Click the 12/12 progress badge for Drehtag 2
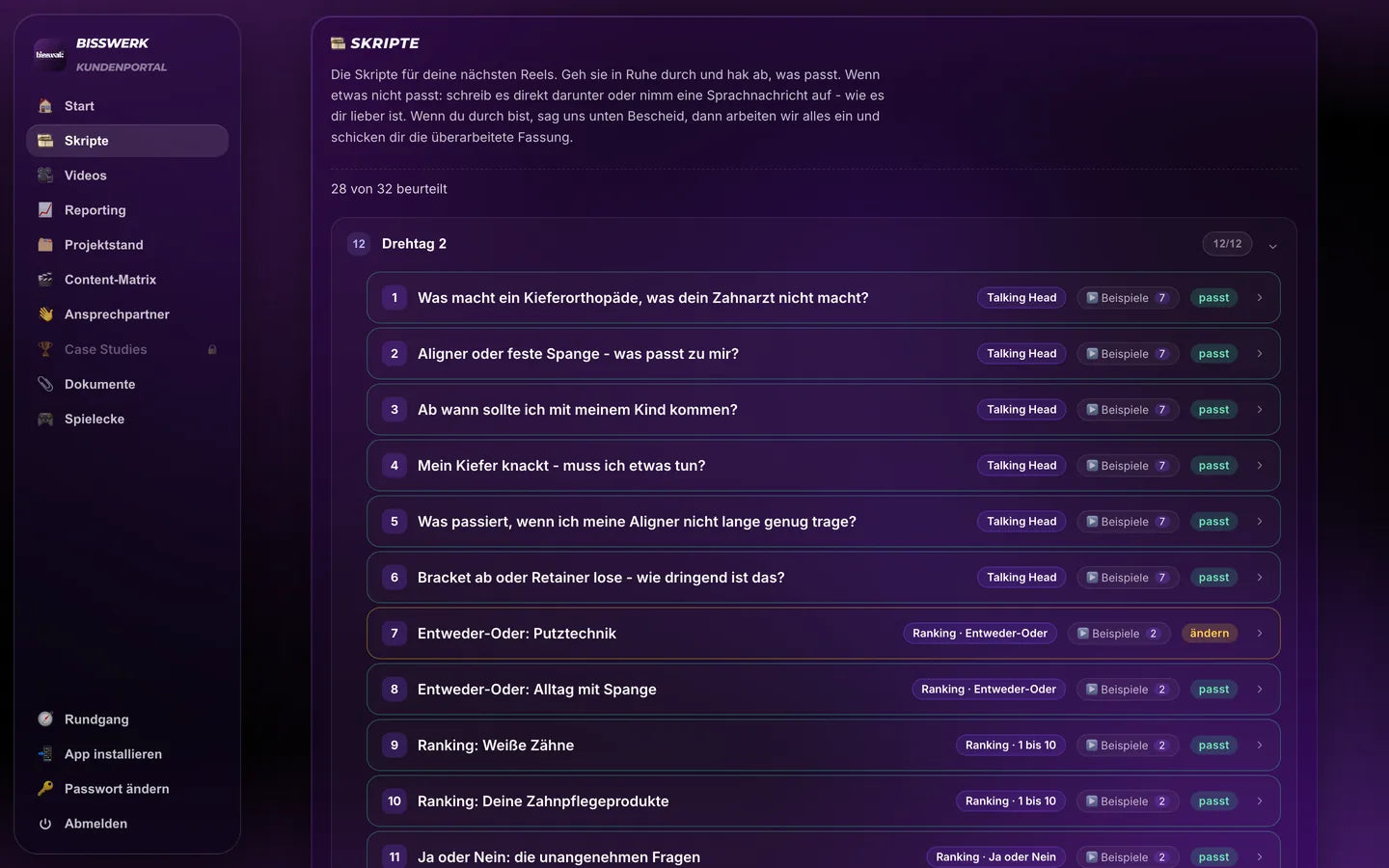 1227,244
